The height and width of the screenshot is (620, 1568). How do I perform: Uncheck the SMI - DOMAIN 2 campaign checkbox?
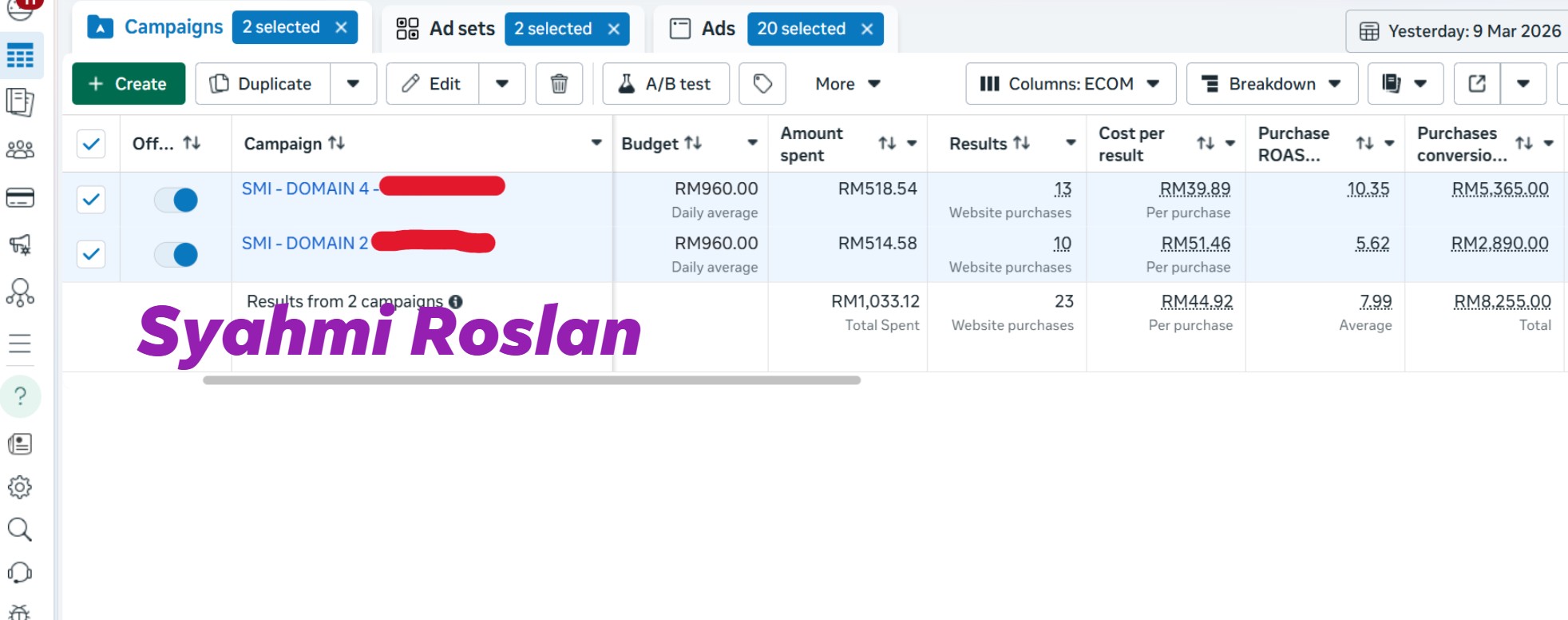pos(91,254)
